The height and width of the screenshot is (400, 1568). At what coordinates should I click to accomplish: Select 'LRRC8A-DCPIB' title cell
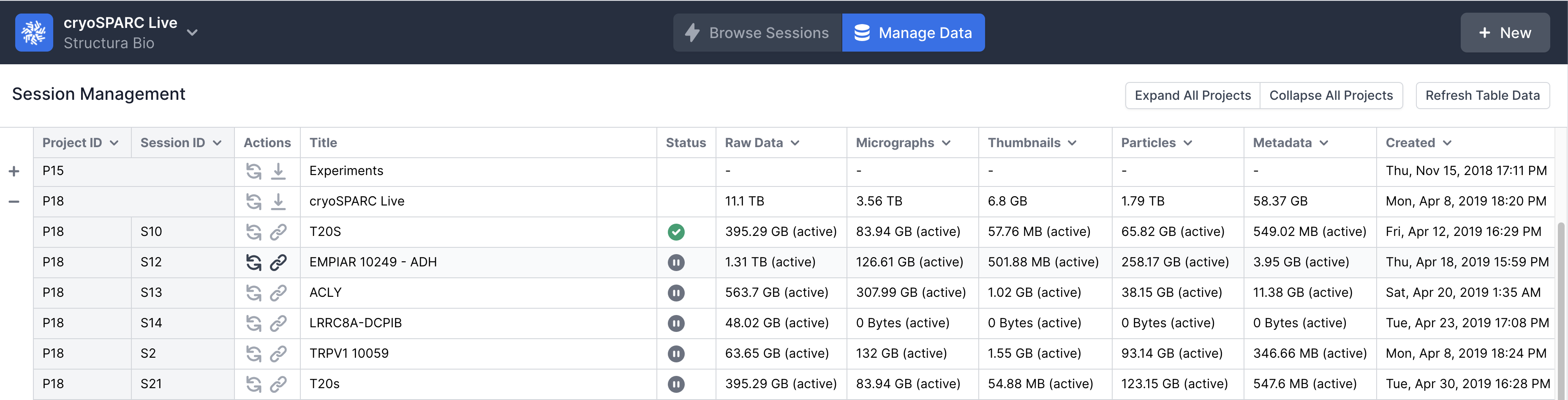tap(479, 324)
